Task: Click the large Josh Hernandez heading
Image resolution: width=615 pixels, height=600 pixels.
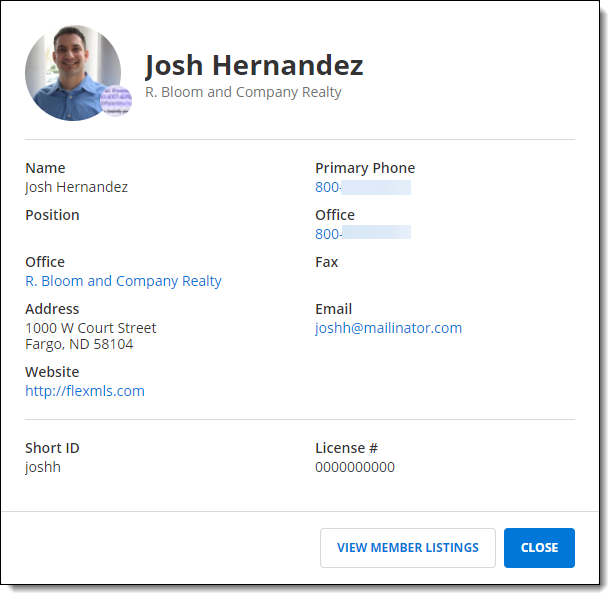Action: point(254,65)
